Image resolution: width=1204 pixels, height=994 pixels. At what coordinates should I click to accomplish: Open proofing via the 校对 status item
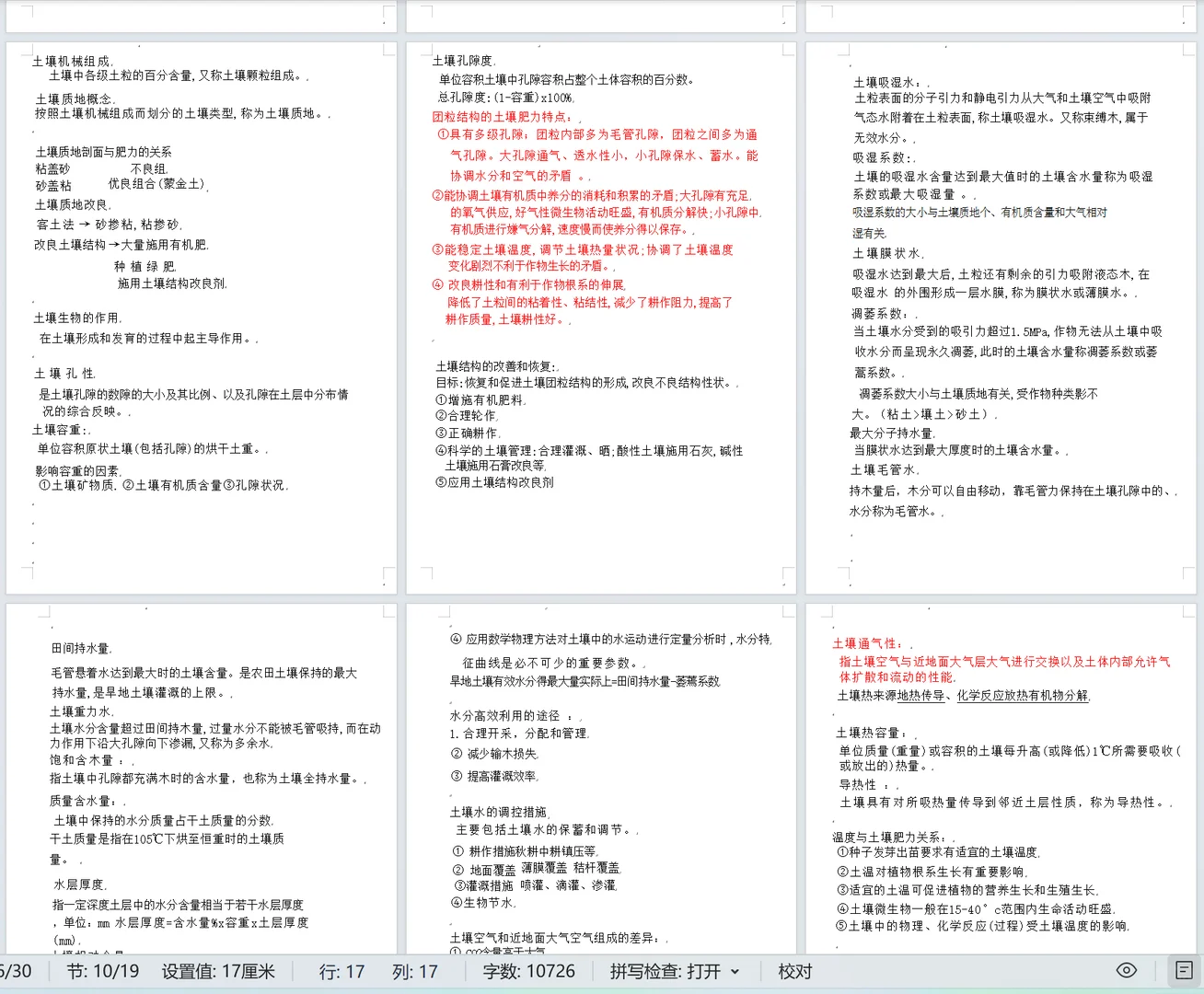[793, 970]
